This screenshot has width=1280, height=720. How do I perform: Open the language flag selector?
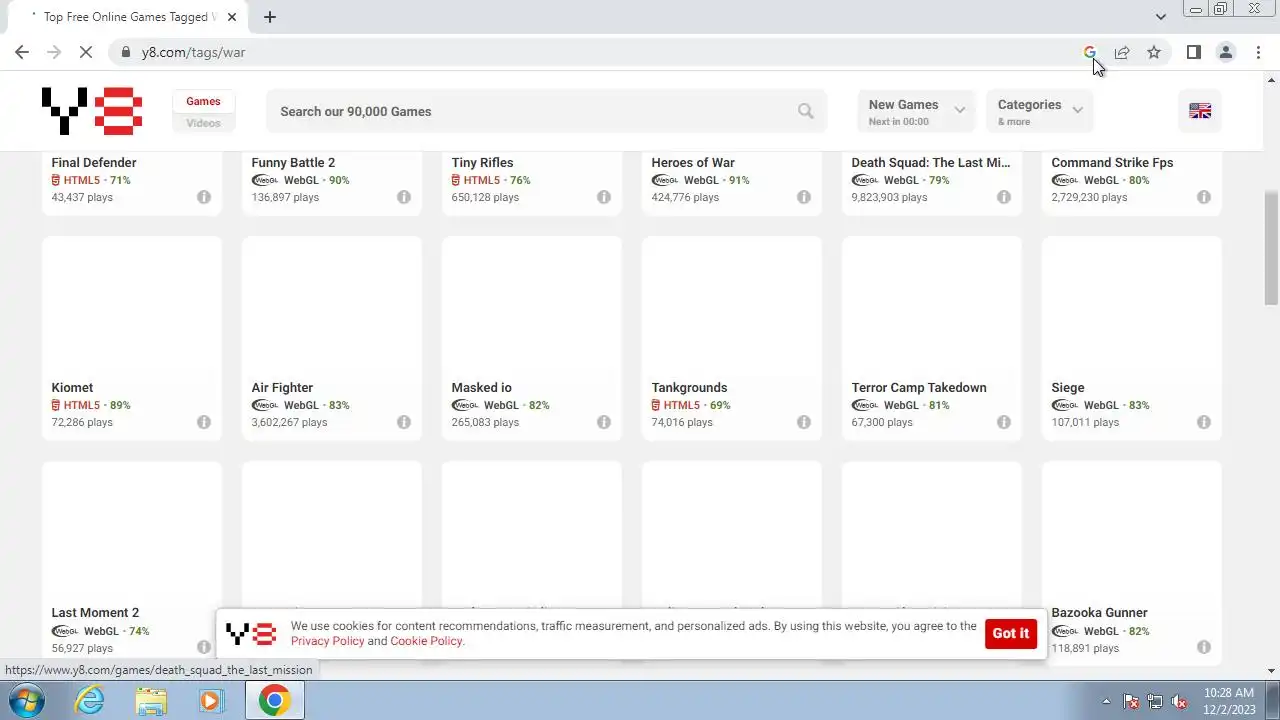coord(1200,111)
